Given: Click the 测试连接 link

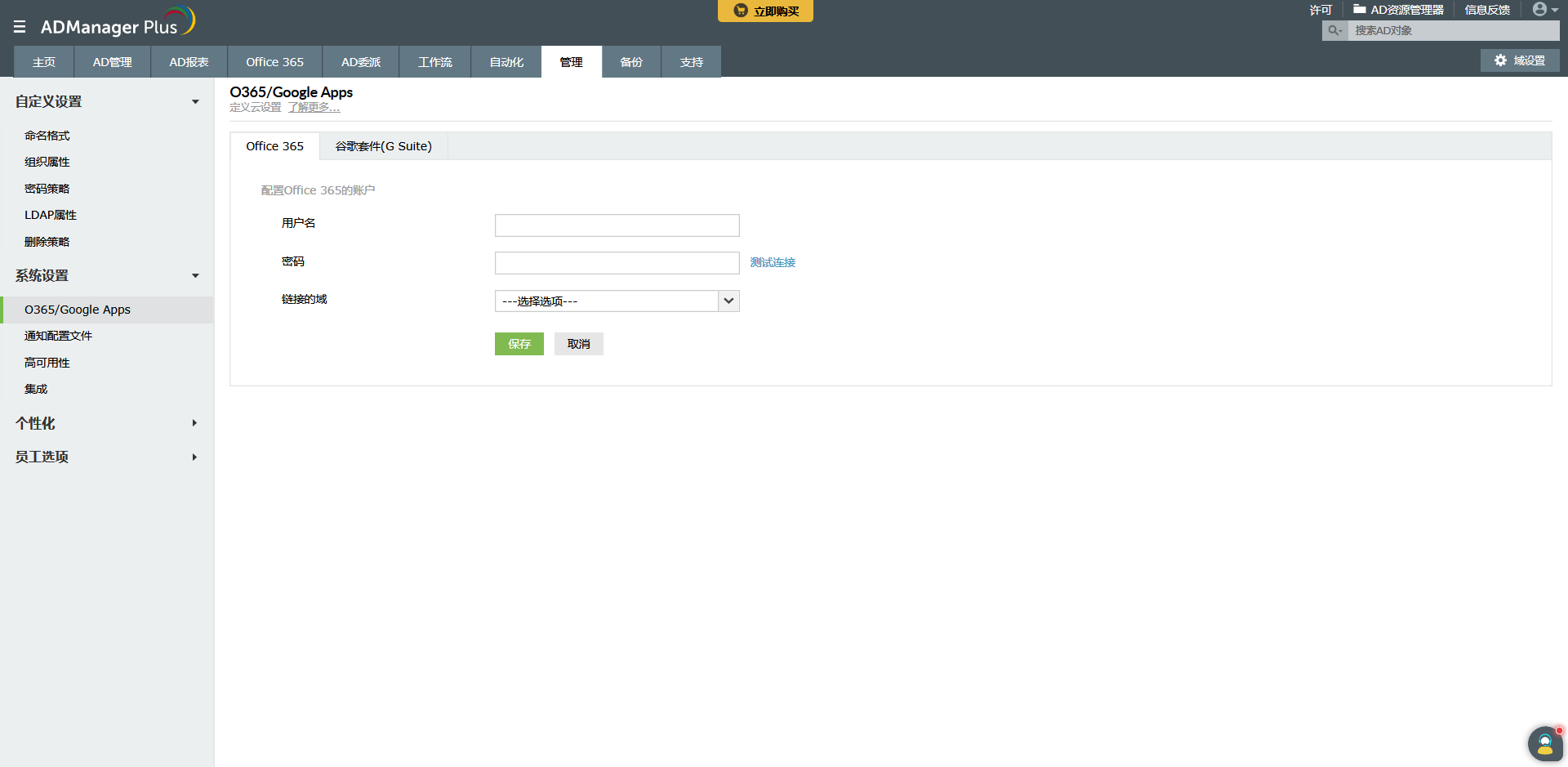Looking at the screenshot, I should pyautogui.click(x=773, y=262).
